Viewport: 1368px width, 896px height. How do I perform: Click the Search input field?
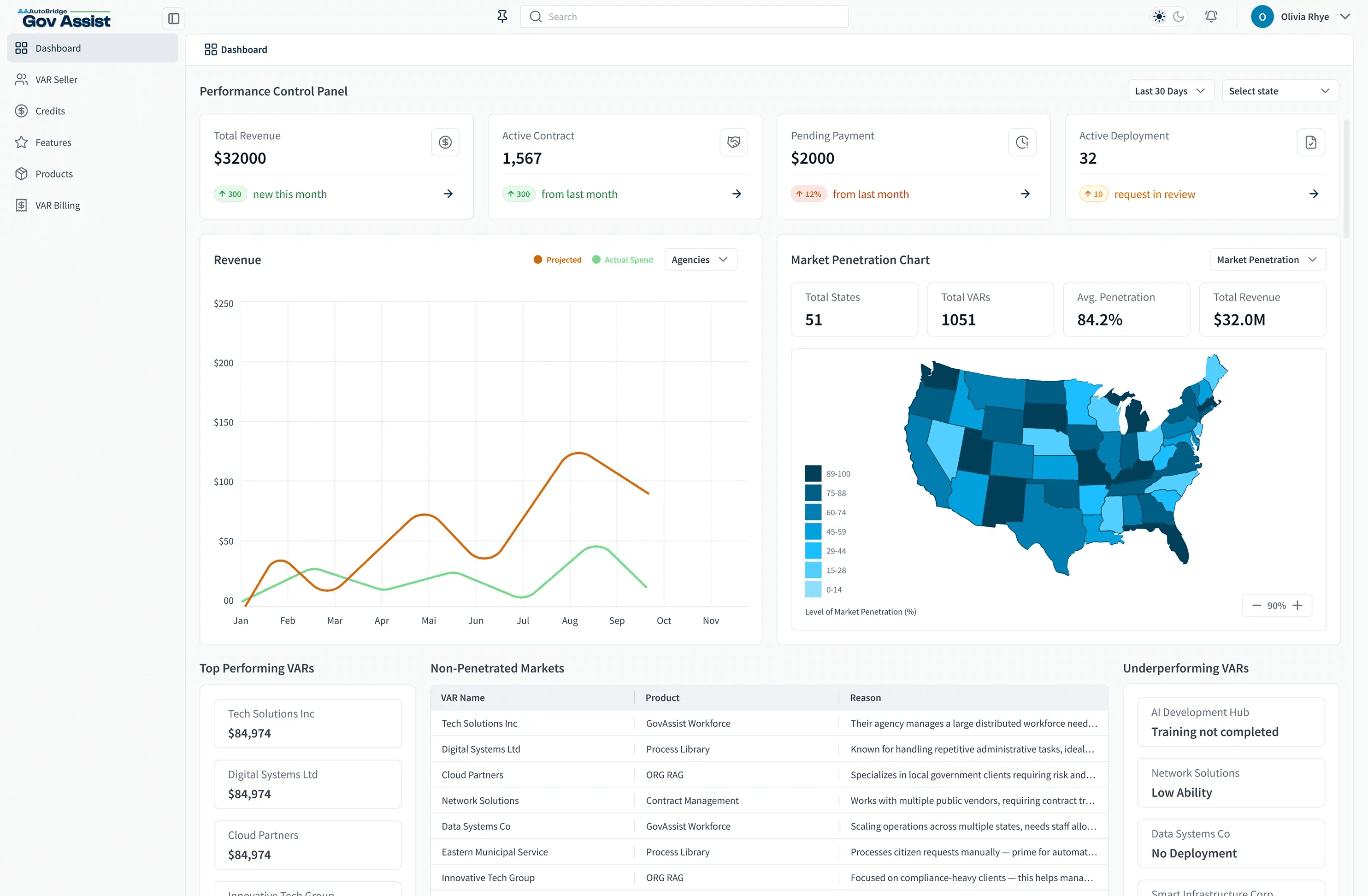coord(684,17)
